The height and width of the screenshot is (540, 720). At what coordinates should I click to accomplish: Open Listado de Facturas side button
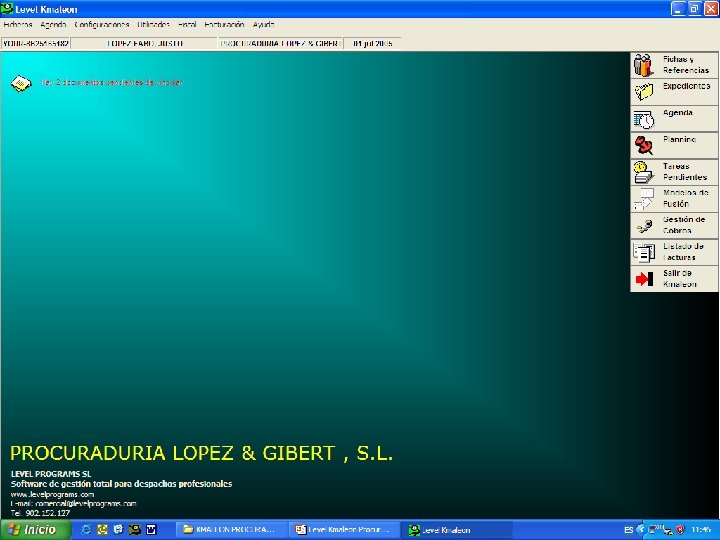point(674,252)
